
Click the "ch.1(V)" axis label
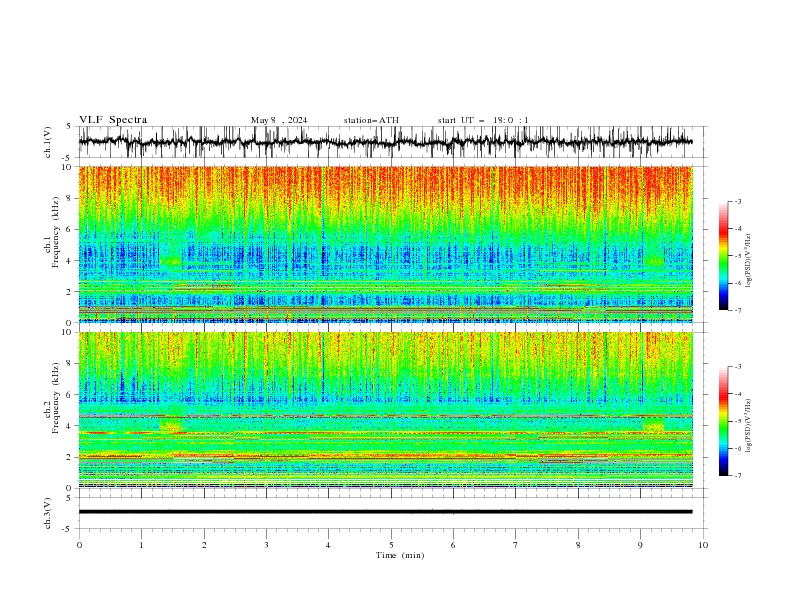pos(48,142)
